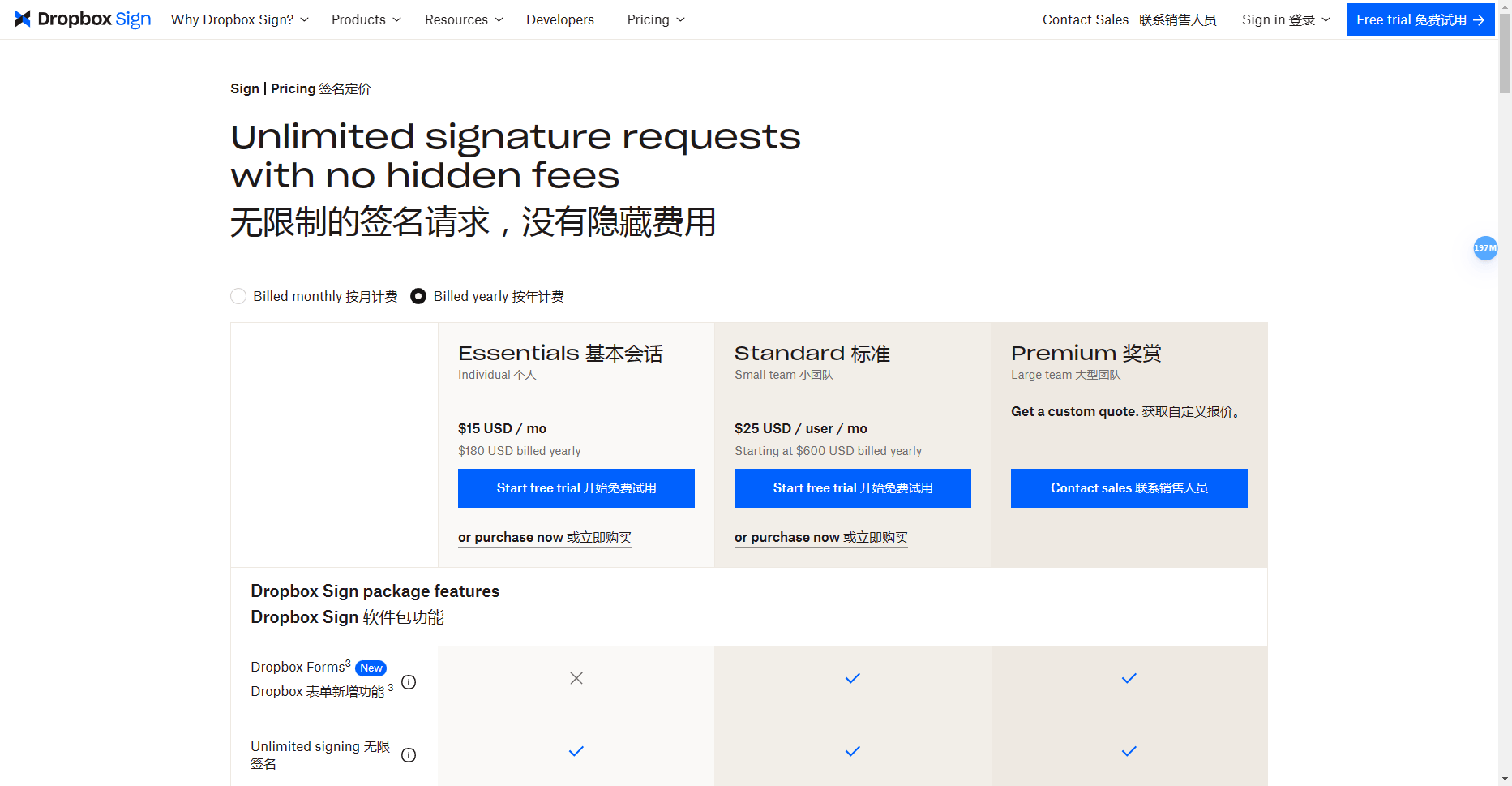This screenshot has height=786, width=1512.
Task: Open the info icon for Unlimited signing
Action: [x=409, y=755]
